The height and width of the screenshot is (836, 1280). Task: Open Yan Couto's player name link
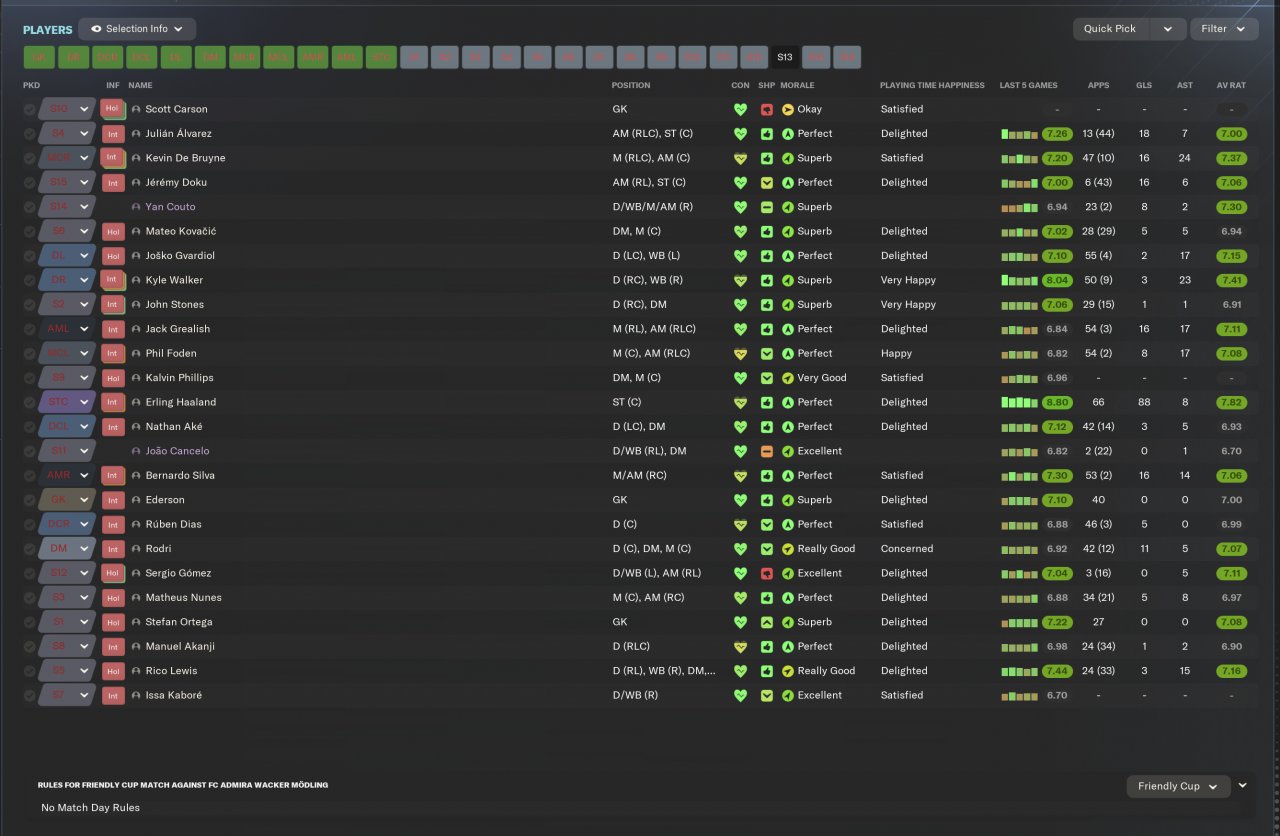tap(170, 207)
